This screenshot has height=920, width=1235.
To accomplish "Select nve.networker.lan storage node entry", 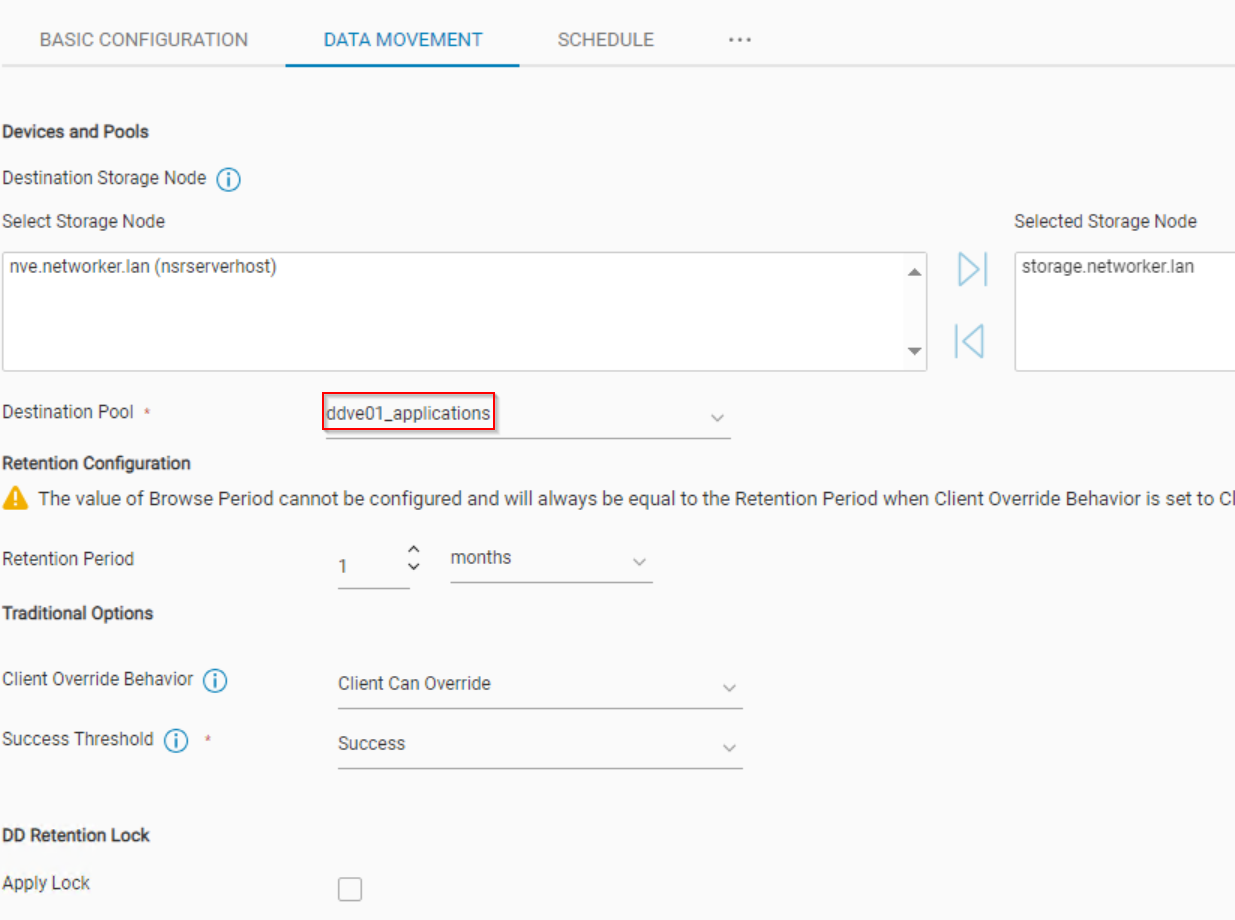I will pyautogui.click(x=143, y=268).
